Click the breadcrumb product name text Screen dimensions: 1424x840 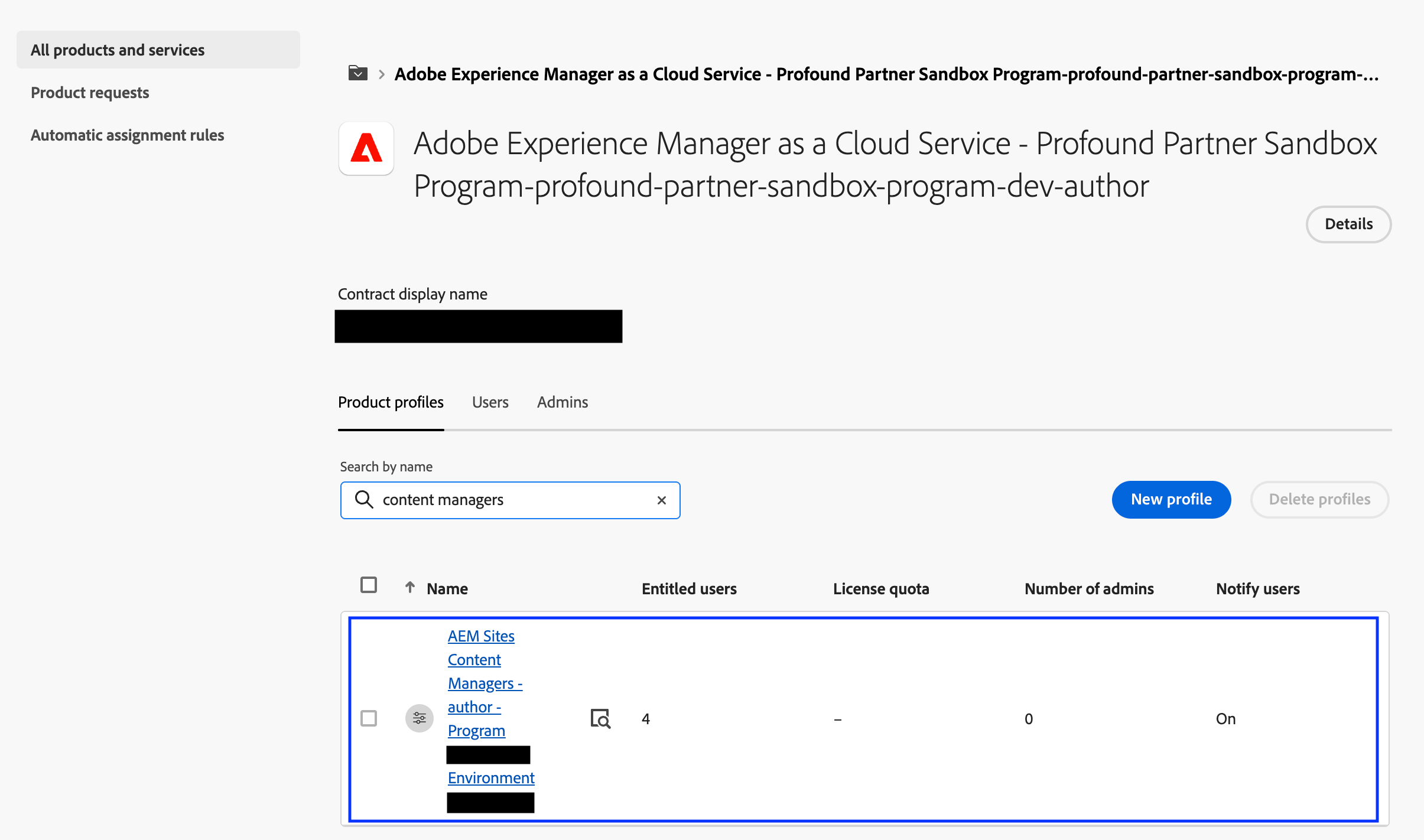tap(886, 74)
